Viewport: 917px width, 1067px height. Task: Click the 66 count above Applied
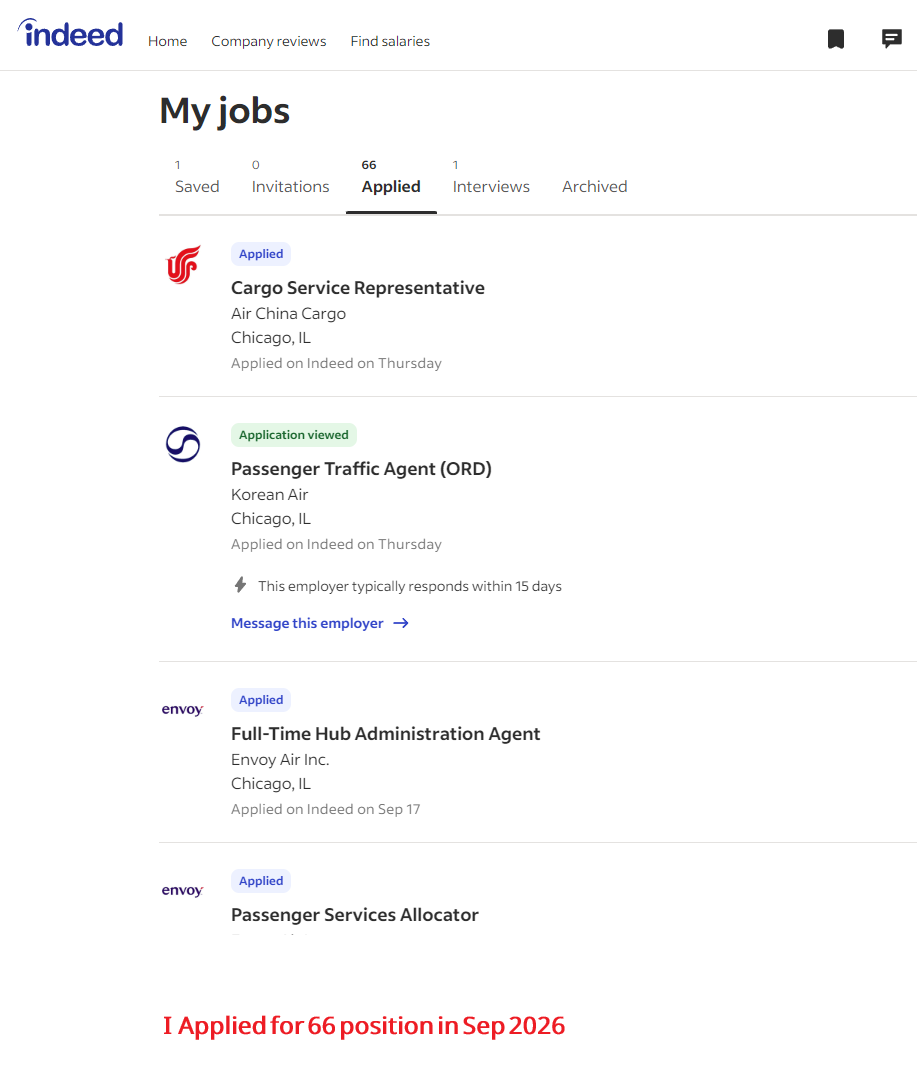click(369, 165)
